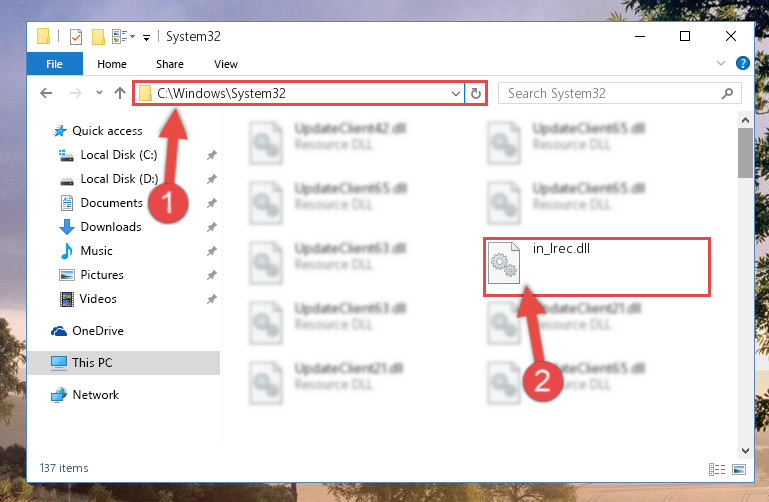Navigate up one folder level arrow
The image size is (769, 502).
(120, 93)
